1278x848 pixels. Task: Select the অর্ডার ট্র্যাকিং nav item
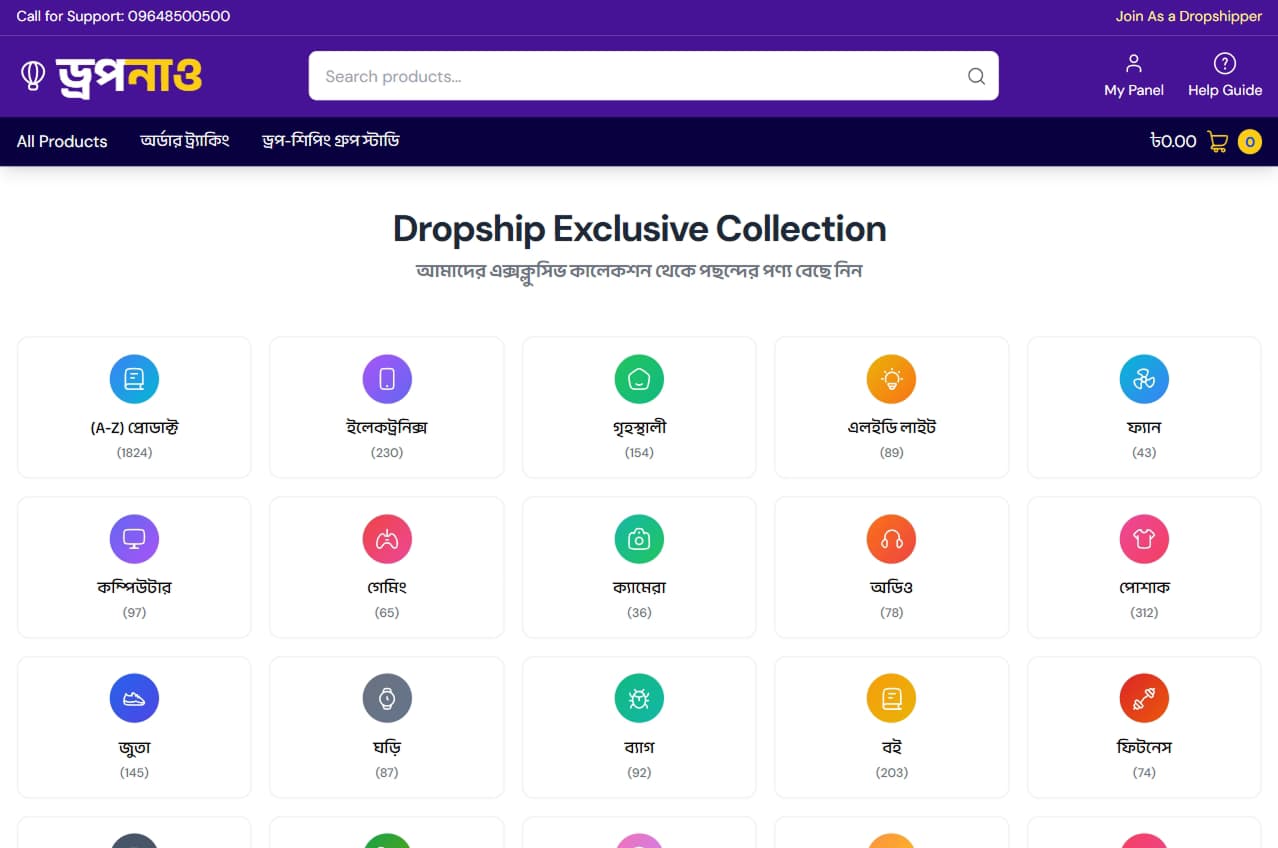(184, 141)
